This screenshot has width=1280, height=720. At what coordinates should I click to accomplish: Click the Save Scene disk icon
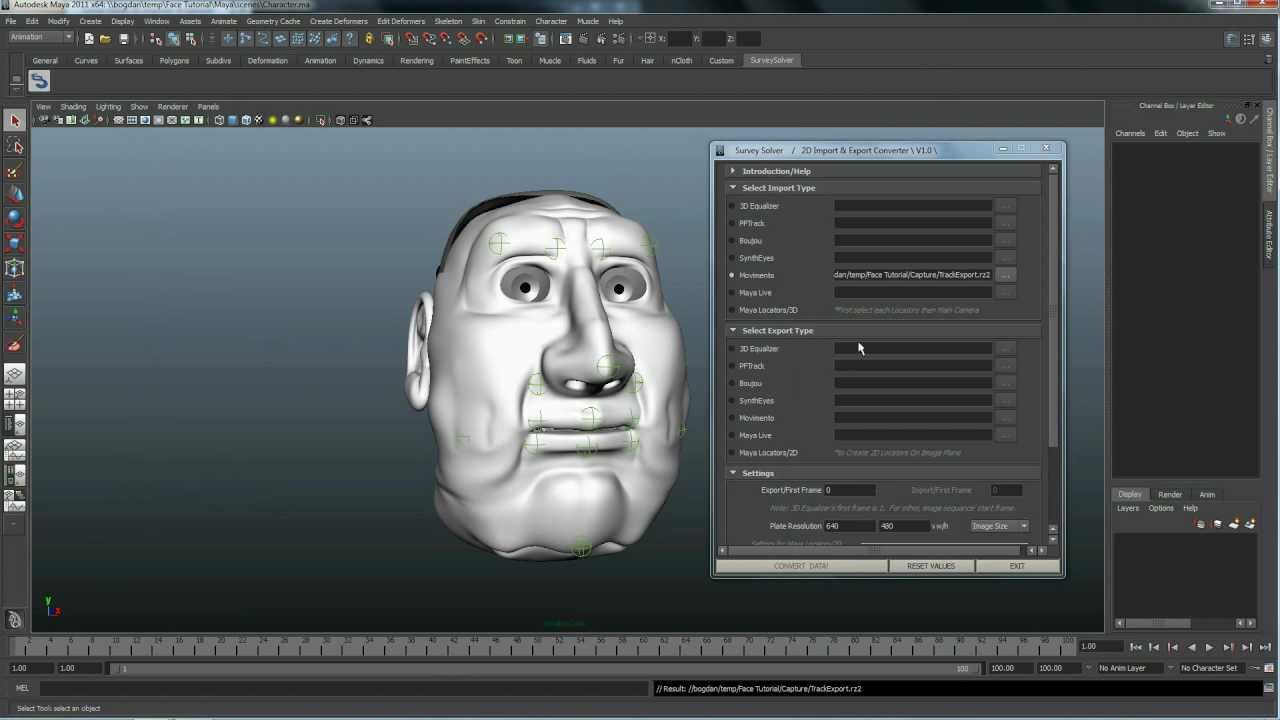click(123, 39)
